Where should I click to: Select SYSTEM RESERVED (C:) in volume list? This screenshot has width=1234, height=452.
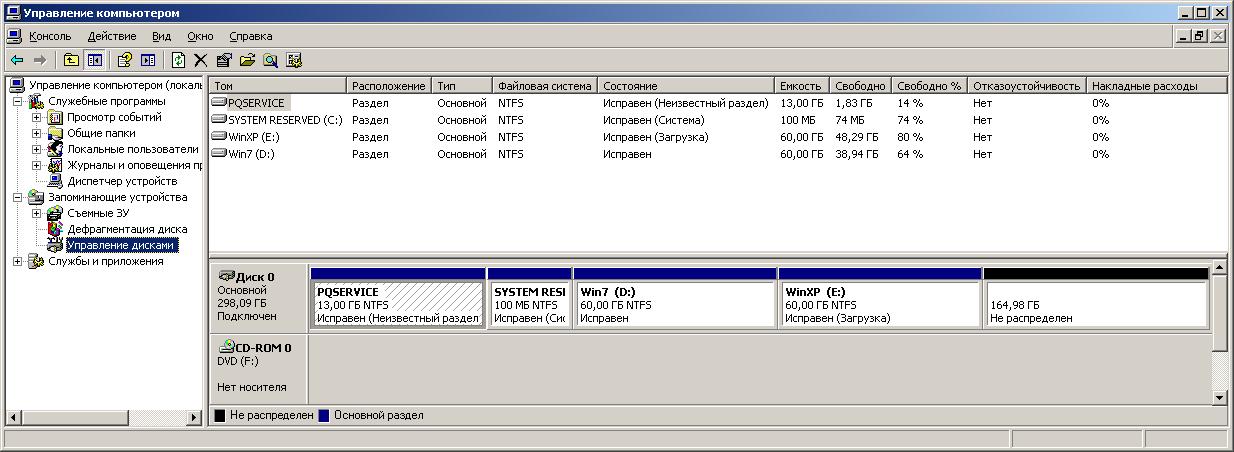(x=285, y=120)
